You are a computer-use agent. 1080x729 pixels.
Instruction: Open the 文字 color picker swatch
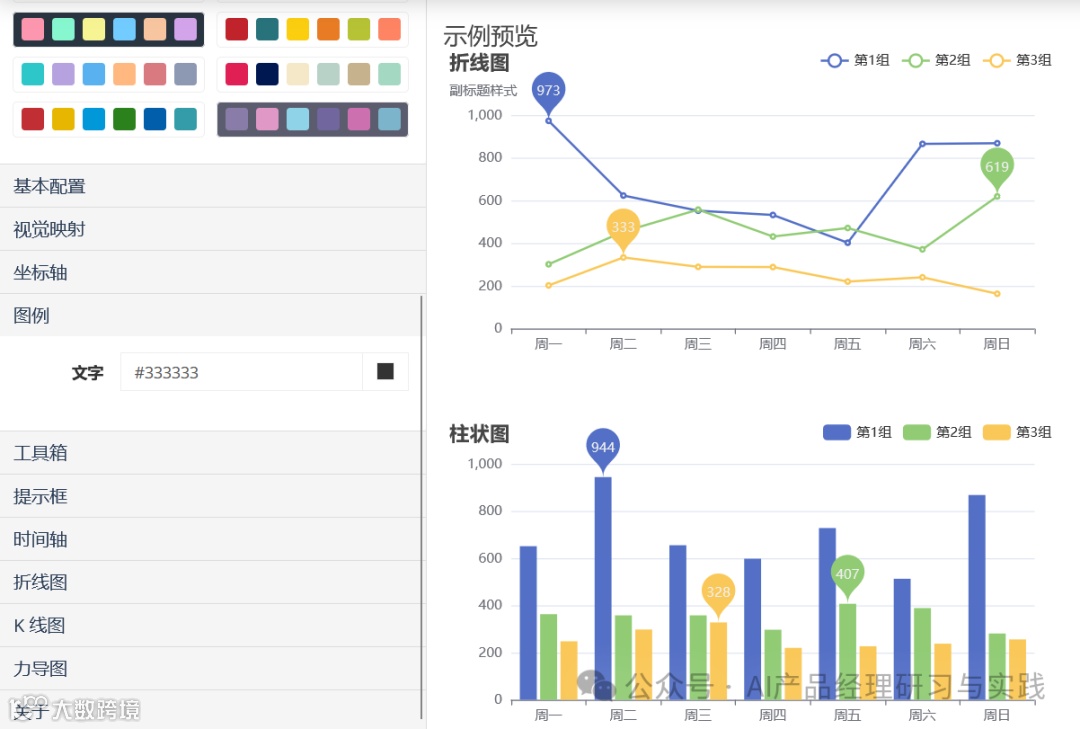pyautogui.click(x=386, y=372)
